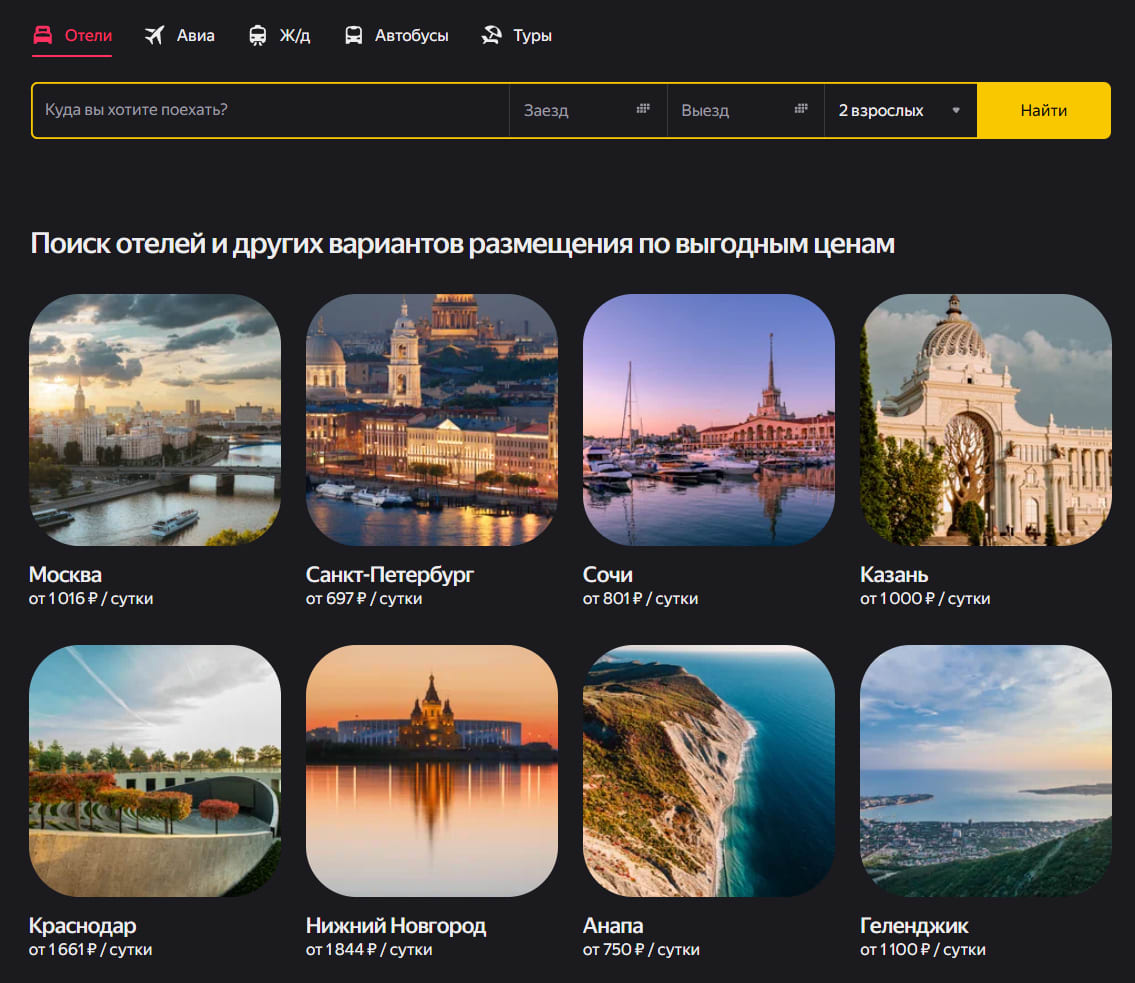Switch to the Авиа tab label
The height and width of the screenshot is (983, 1135).
195,35
